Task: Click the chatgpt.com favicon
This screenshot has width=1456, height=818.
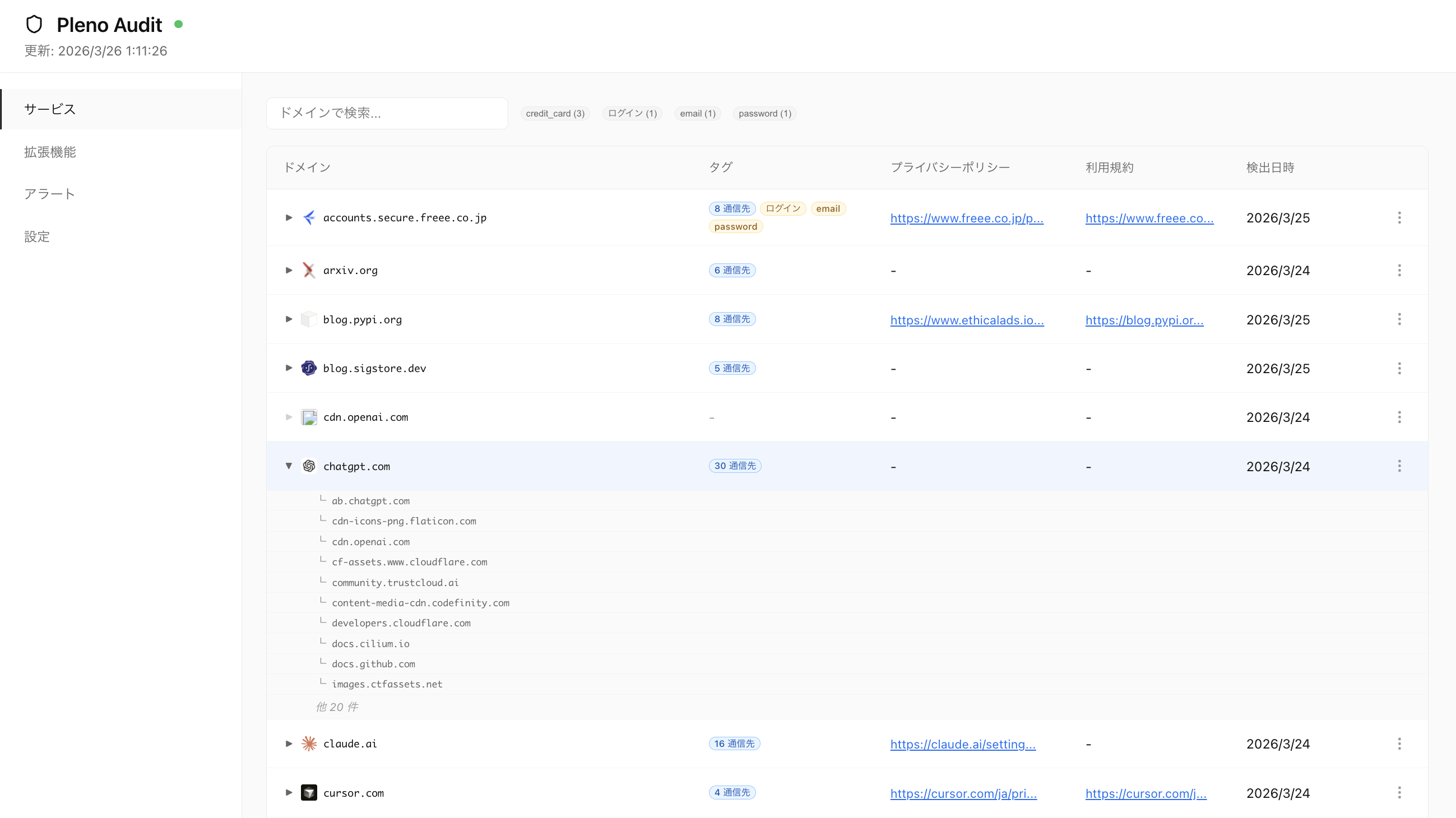Action: (309, 466)
